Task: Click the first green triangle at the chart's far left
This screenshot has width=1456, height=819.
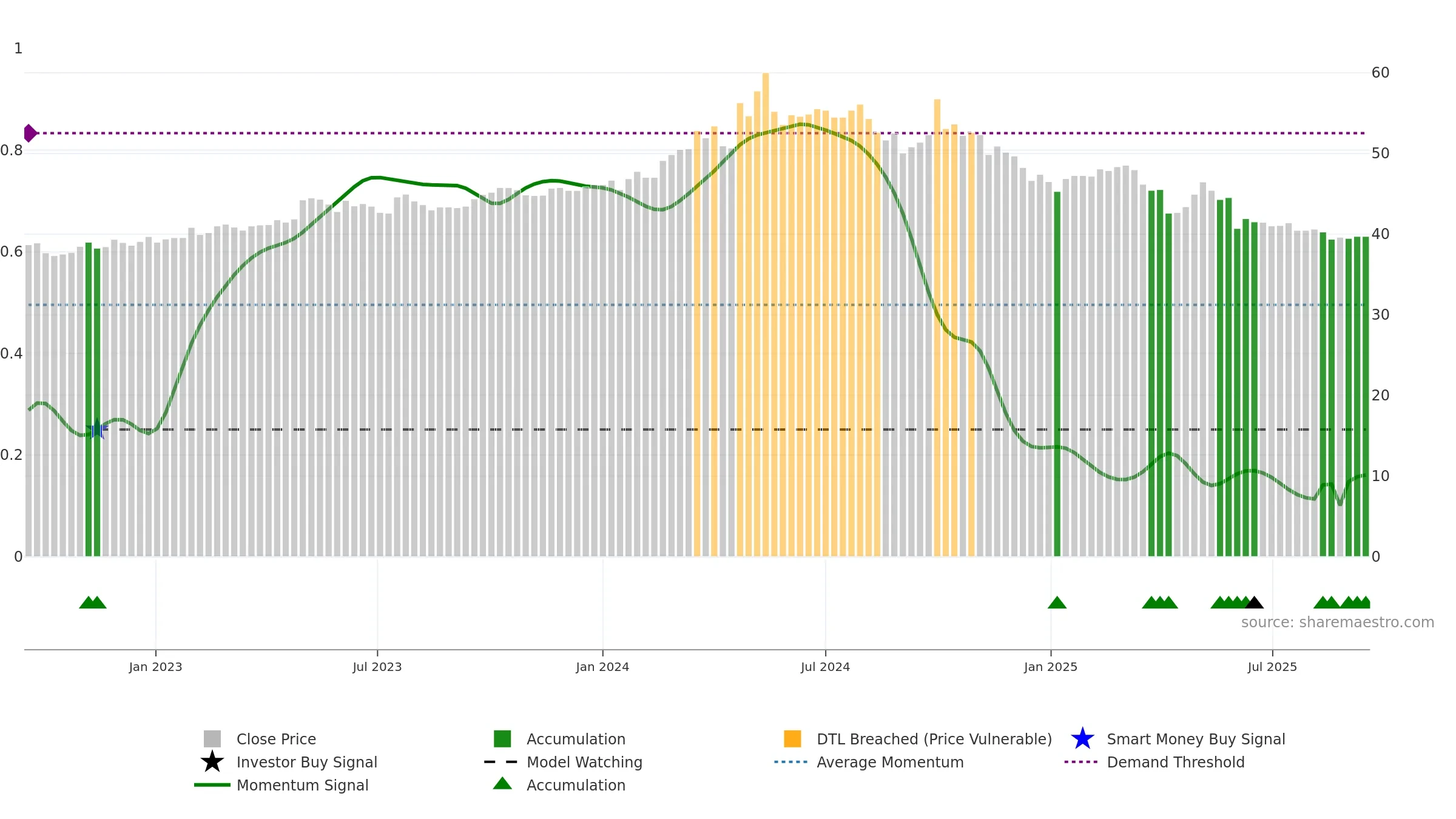Action: click(x=88, y=602)
